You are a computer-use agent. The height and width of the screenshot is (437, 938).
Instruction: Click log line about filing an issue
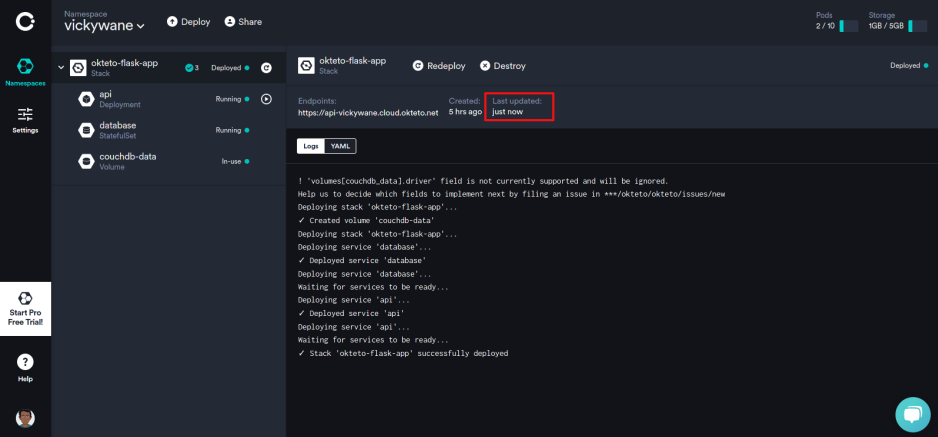click(511, 194)
